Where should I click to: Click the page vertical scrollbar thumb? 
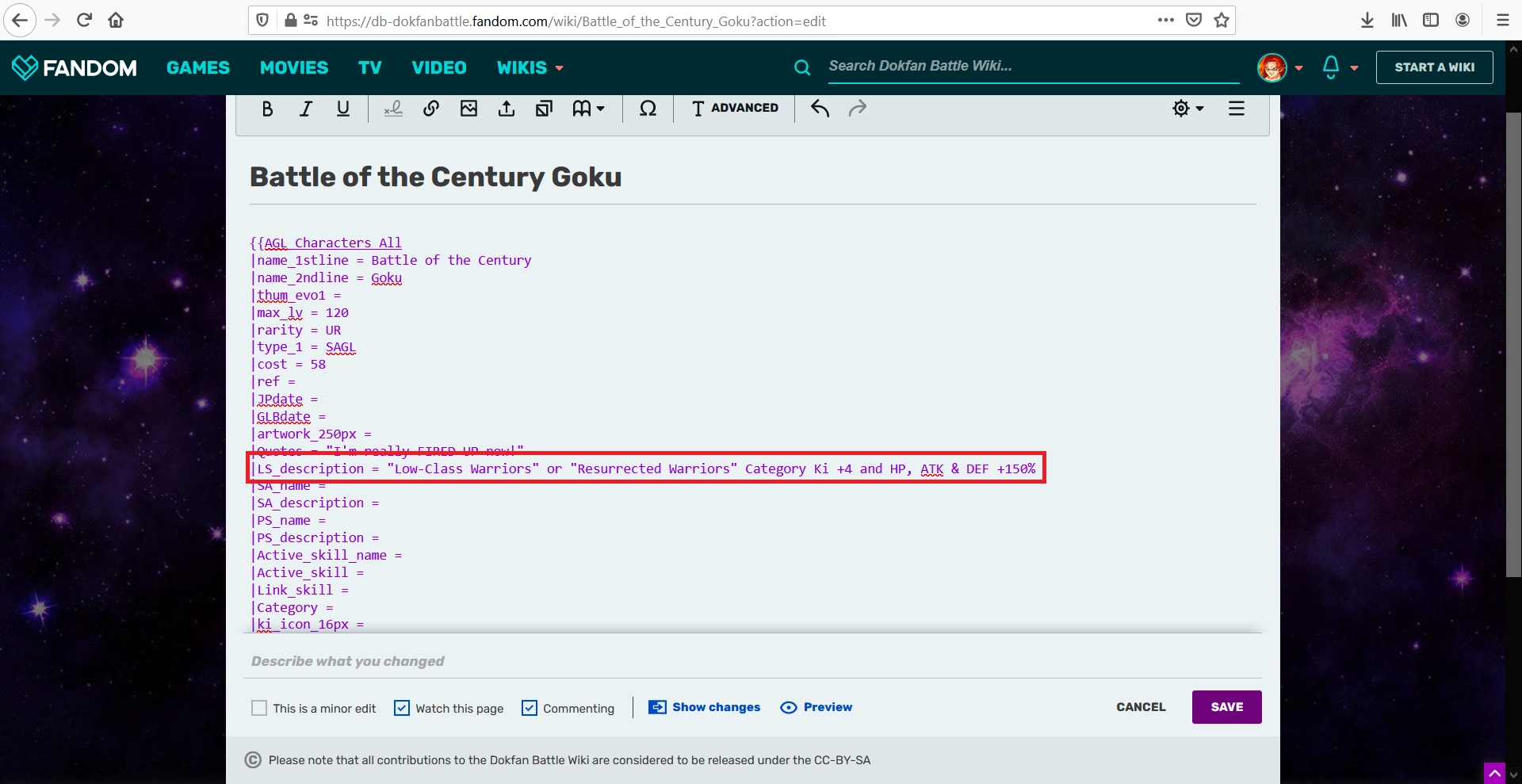tap(1513, 345)
